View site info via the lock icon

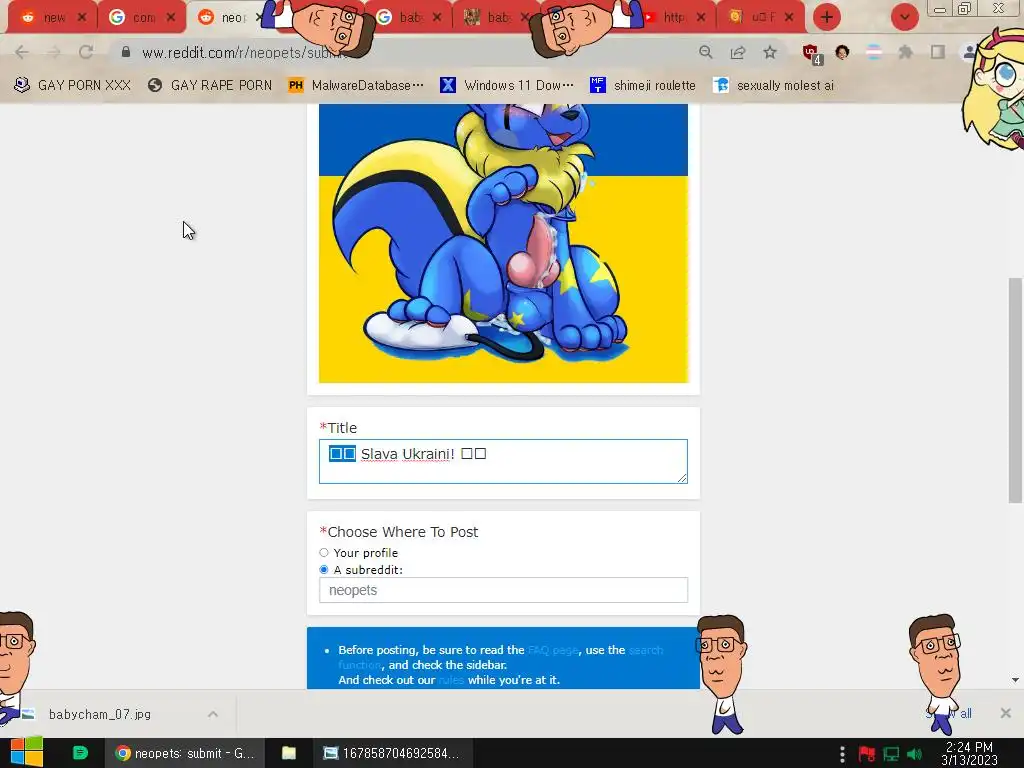(125, 52)
